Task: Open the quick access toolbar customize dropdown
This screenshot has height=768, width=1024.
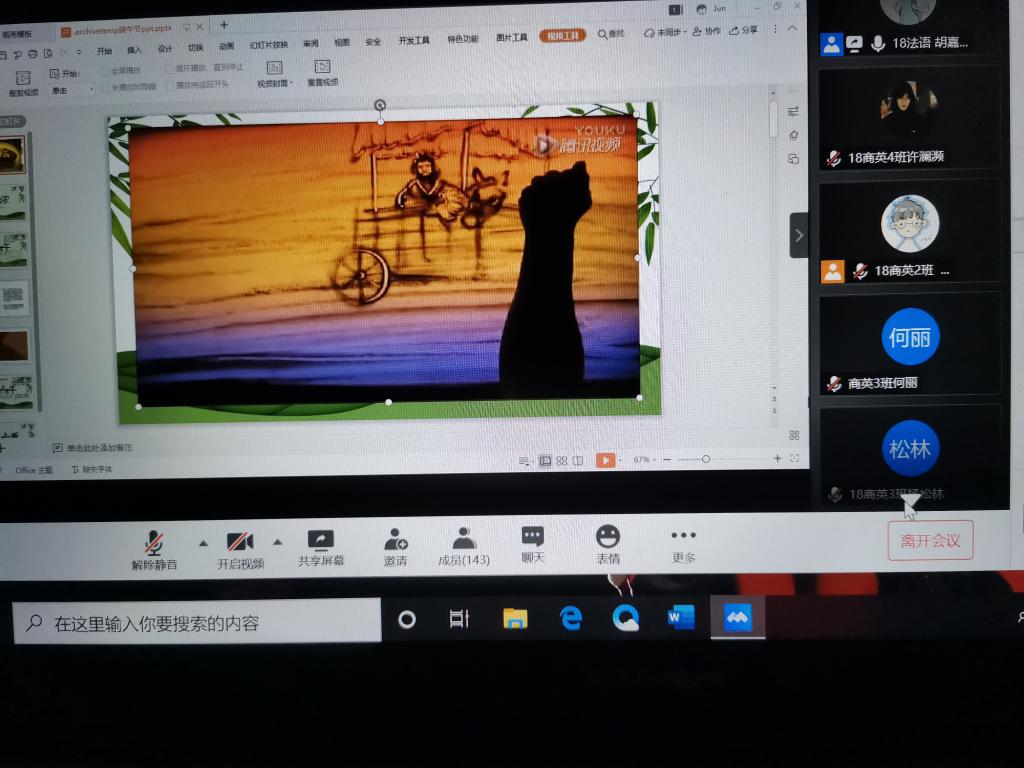Action: click(79, 52)
